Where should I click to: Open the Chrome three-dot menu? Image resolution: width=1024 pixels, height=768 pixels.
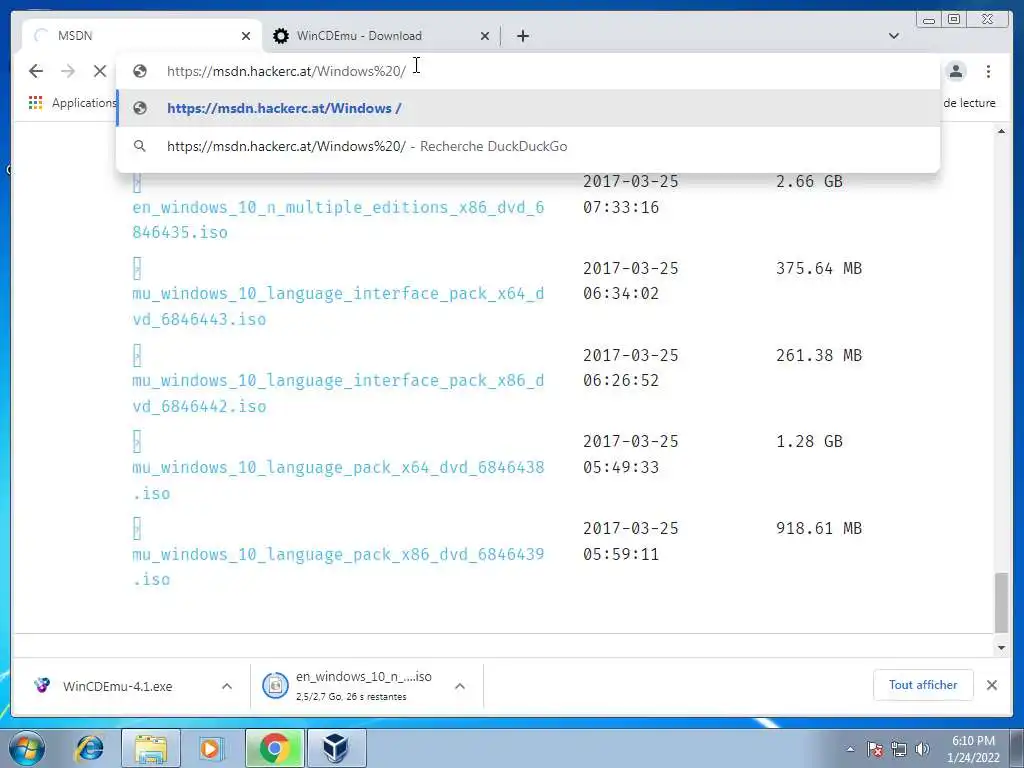[x=988, y=71]
